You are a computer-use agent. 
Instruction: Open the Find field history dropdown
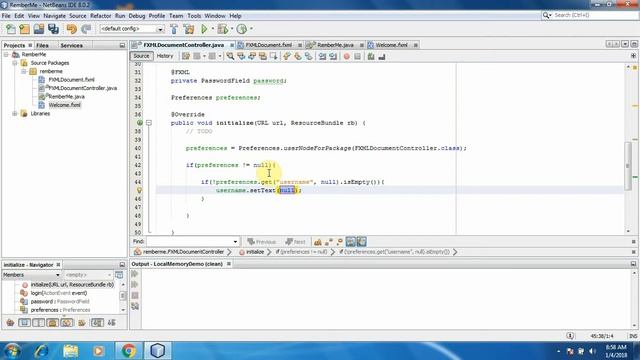tap(235, 242)
